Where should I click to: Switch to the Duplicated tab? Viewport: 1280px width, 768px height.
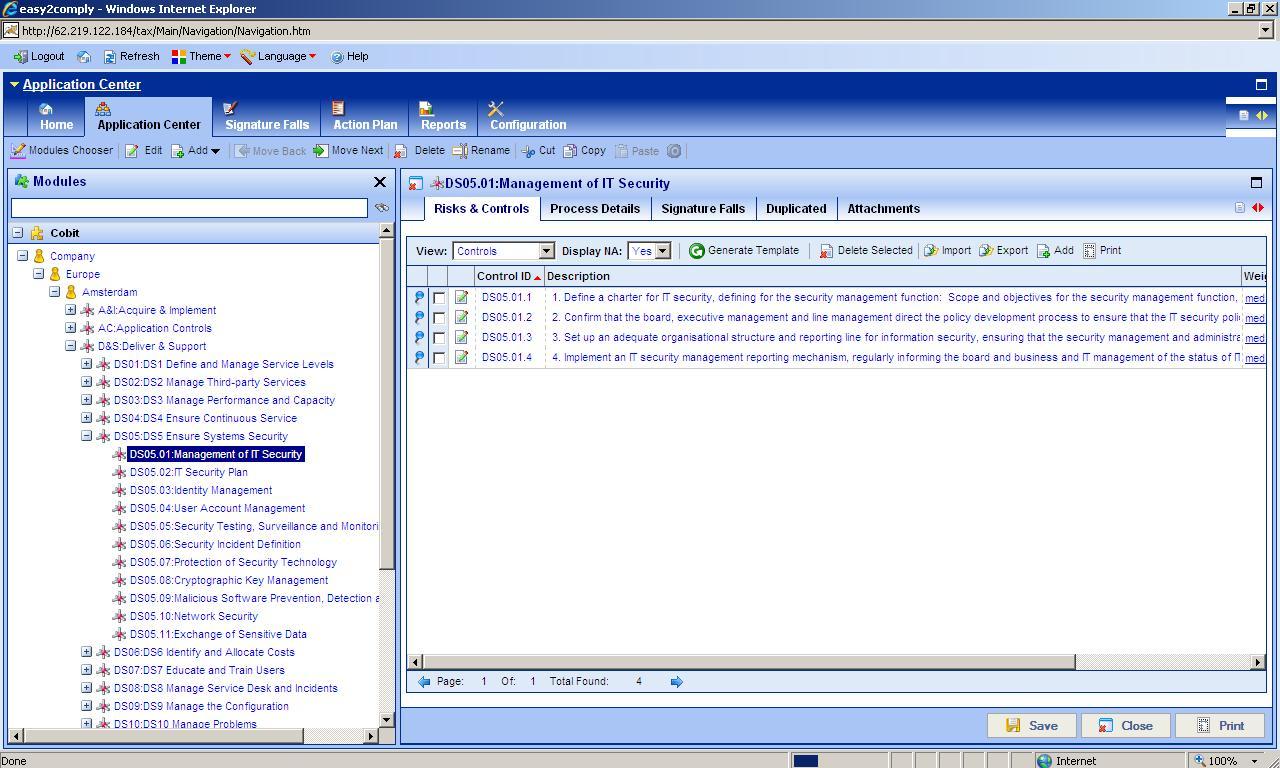796,209
